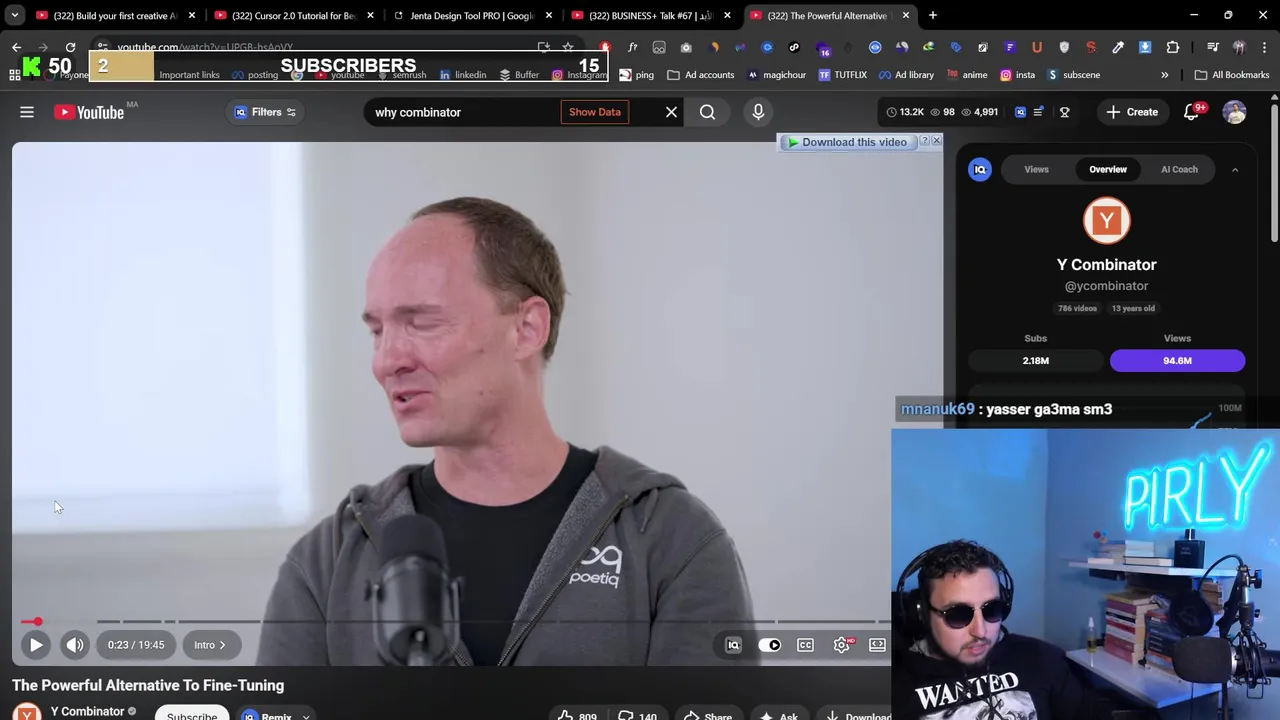Click the Ask button below video

778,715
